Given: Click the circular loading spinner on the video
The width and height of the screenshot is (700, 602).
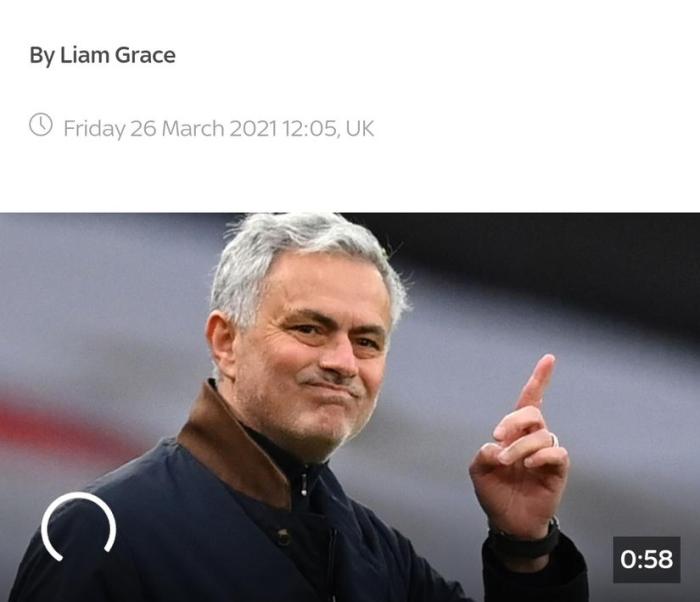Looking at the screenshot, I should (x=79, y=527).
